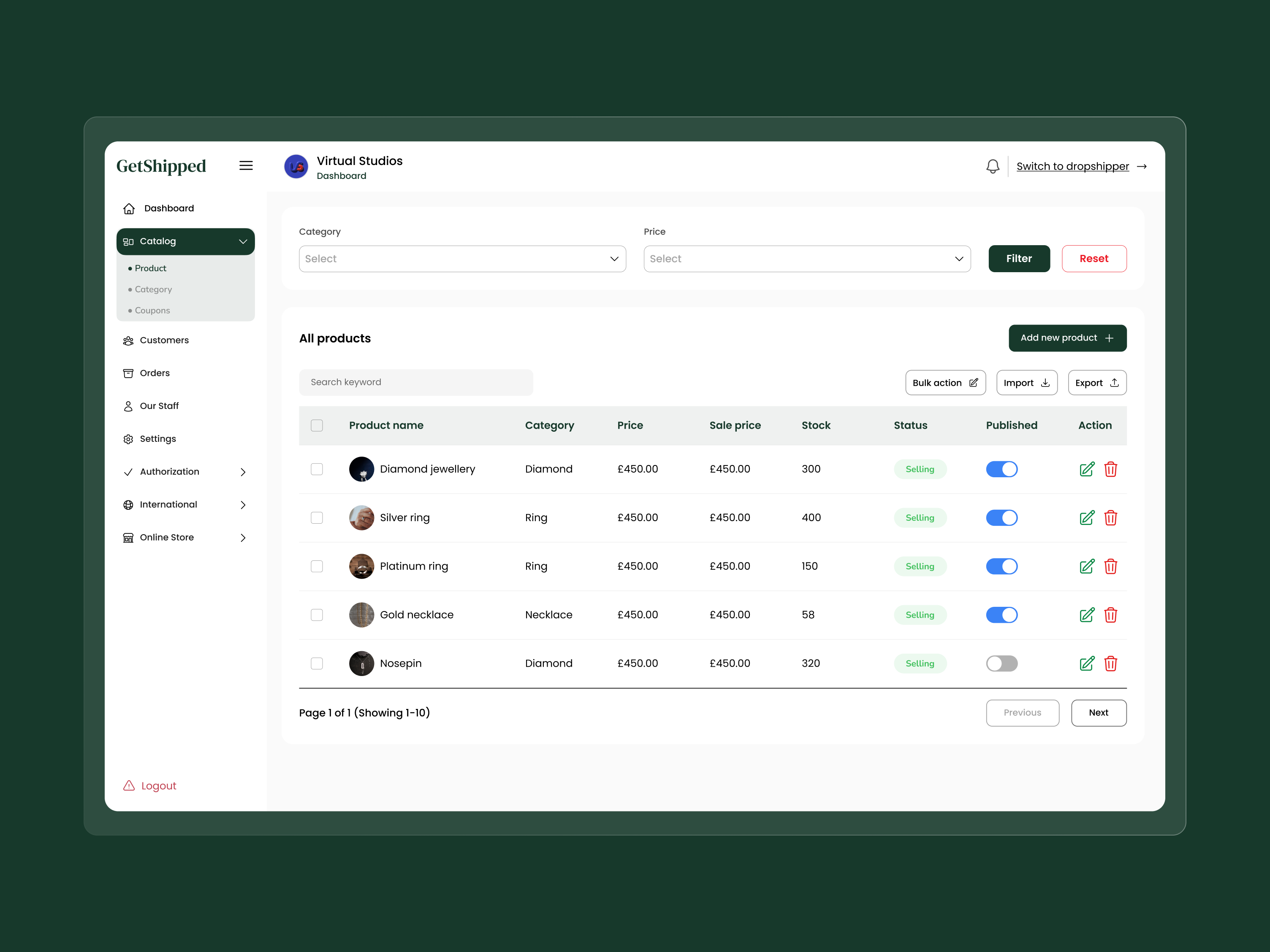Open the International globe icon
The width and height of the screenshot is (1270, 952).
coord(128,504)
